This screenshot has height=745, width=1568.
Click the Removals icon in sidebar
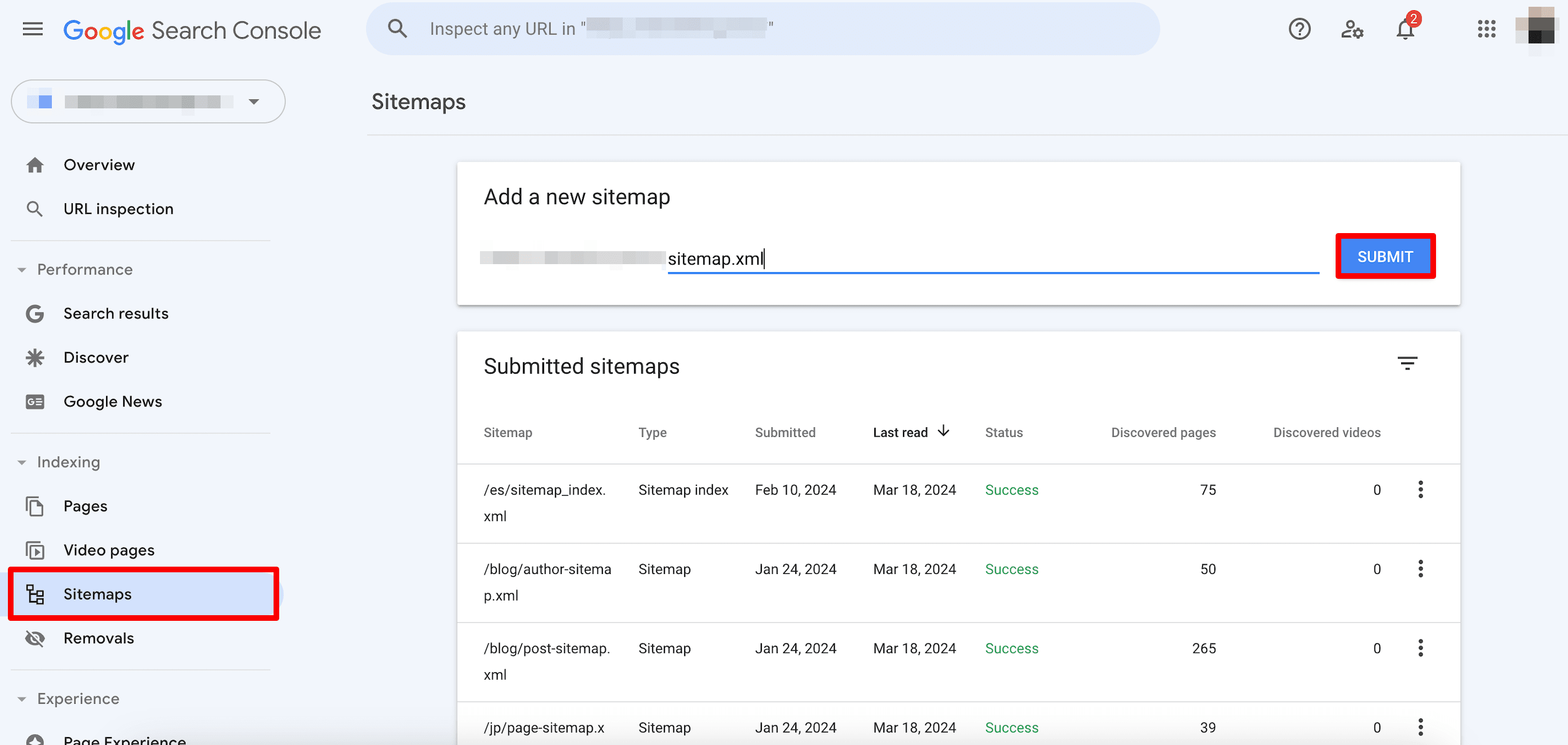point(35,638)
